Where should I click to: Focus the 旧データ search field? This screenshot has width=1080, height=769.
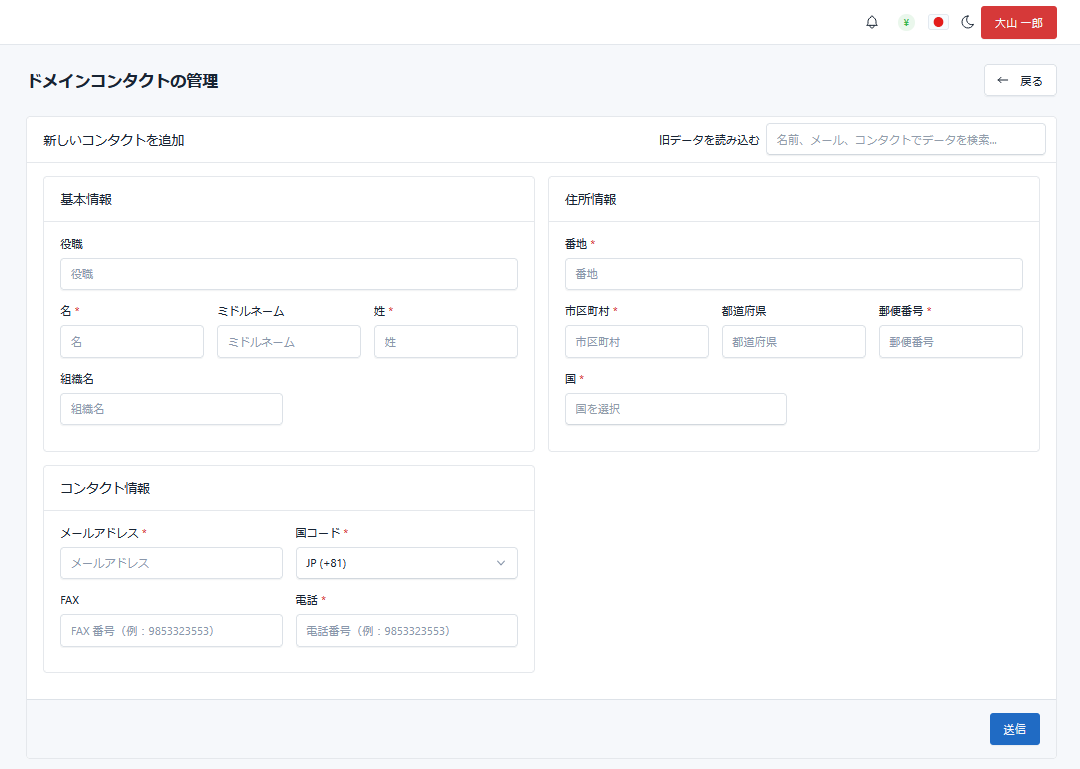[x=905, y=140]
